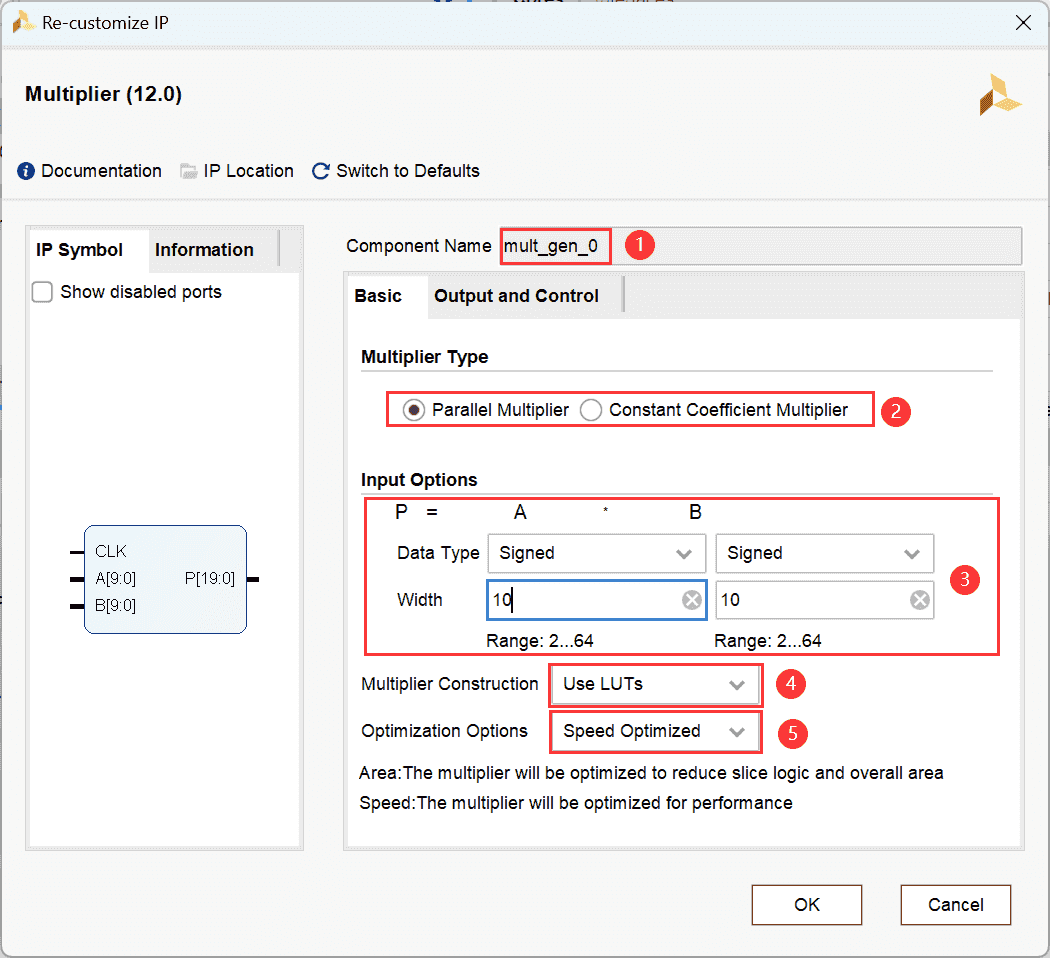This screenshot has width=1050, height=958.
Task: Switch to the Output and Control tab
Action: (x=516, y=296)
